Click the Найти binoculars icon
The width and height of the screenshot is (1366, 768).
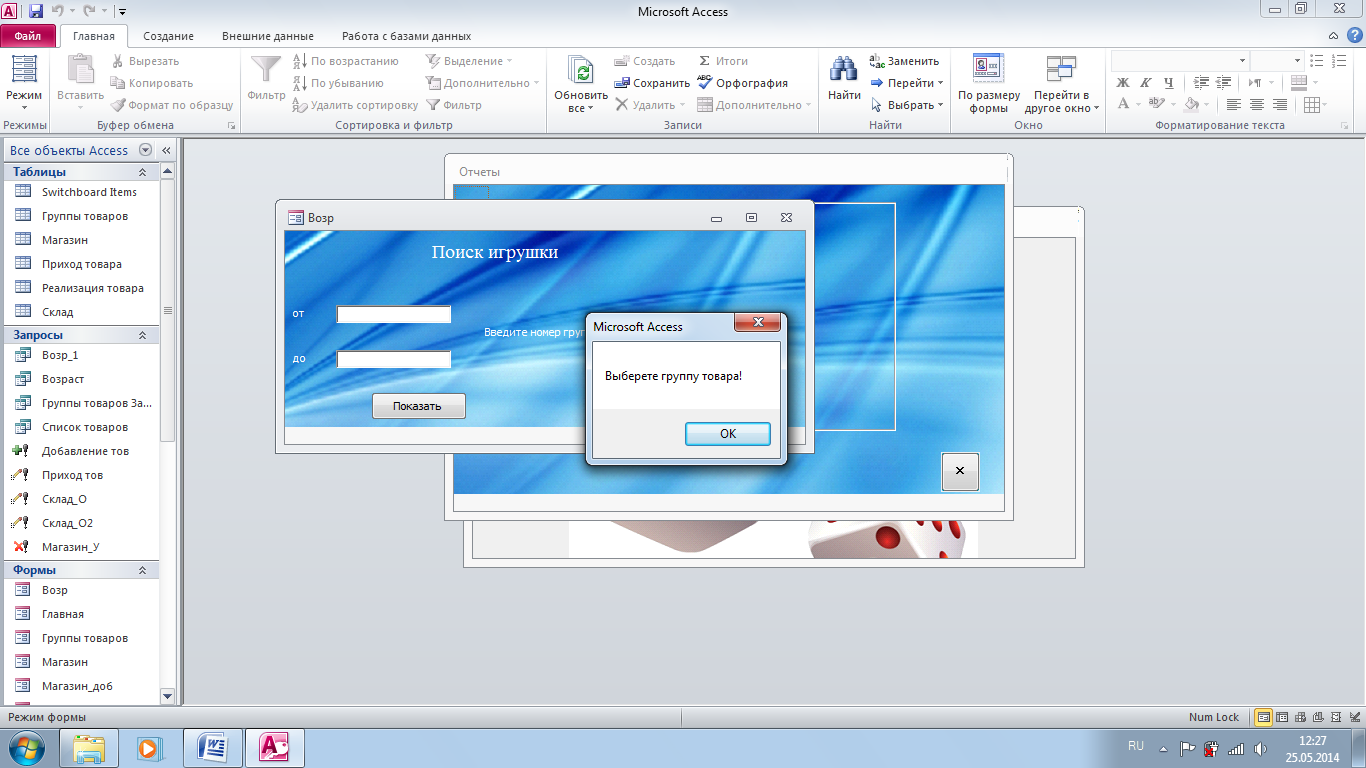844,70
